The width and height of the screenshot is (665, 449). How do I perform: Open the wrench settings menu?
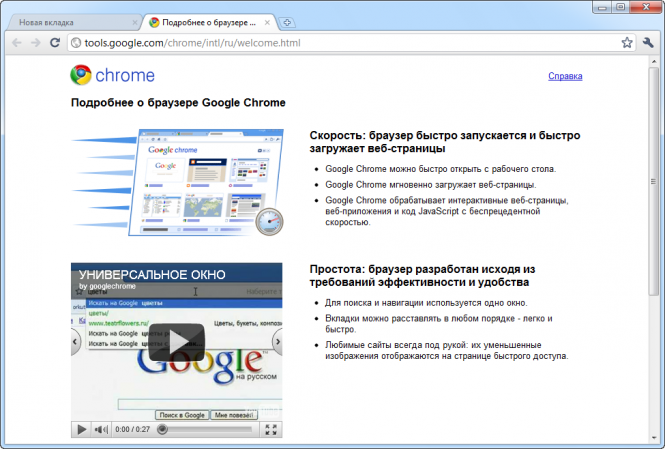tap(648, 42)
